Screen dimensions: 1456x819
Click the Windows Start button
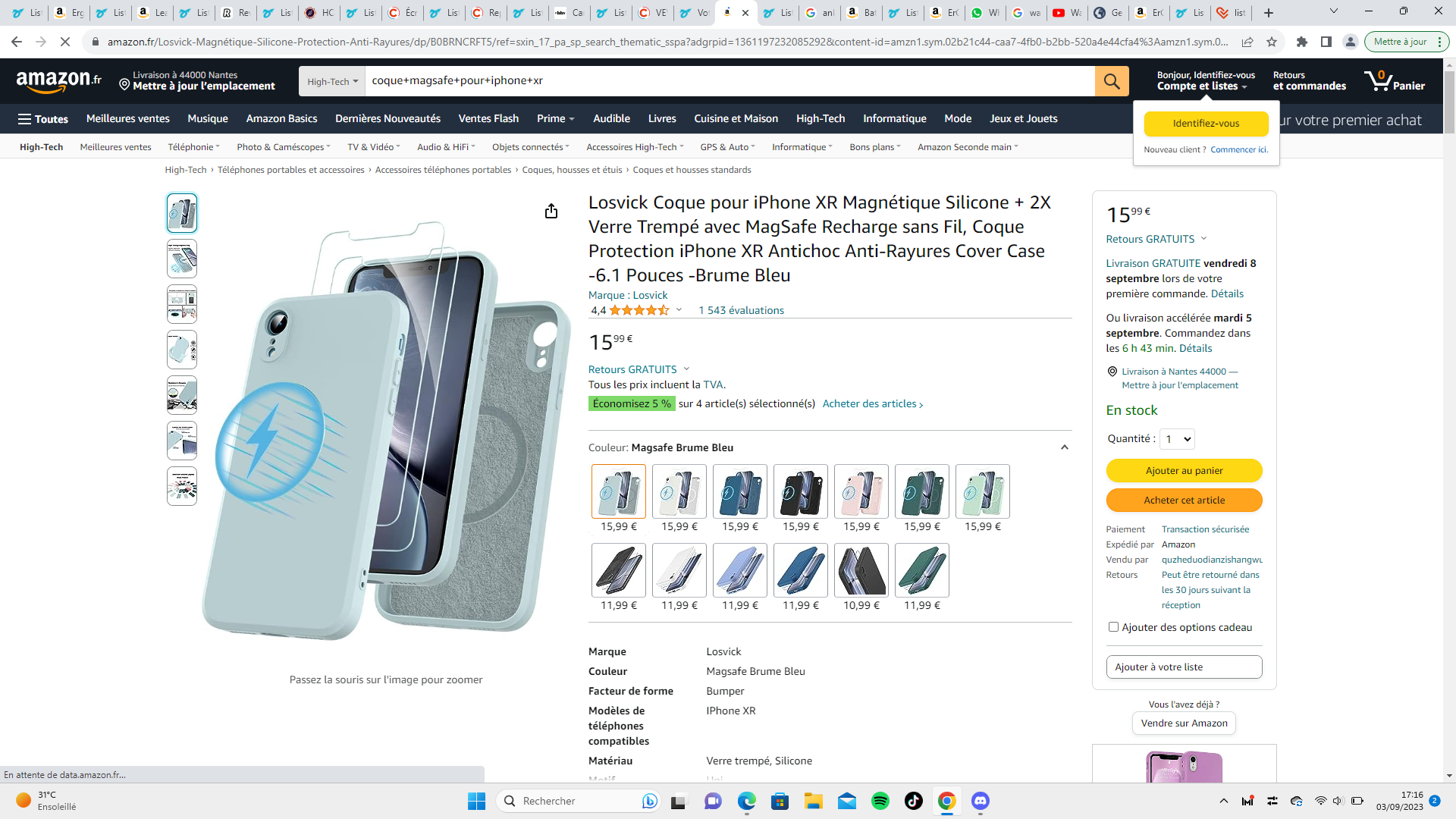[x=477, y=801]
